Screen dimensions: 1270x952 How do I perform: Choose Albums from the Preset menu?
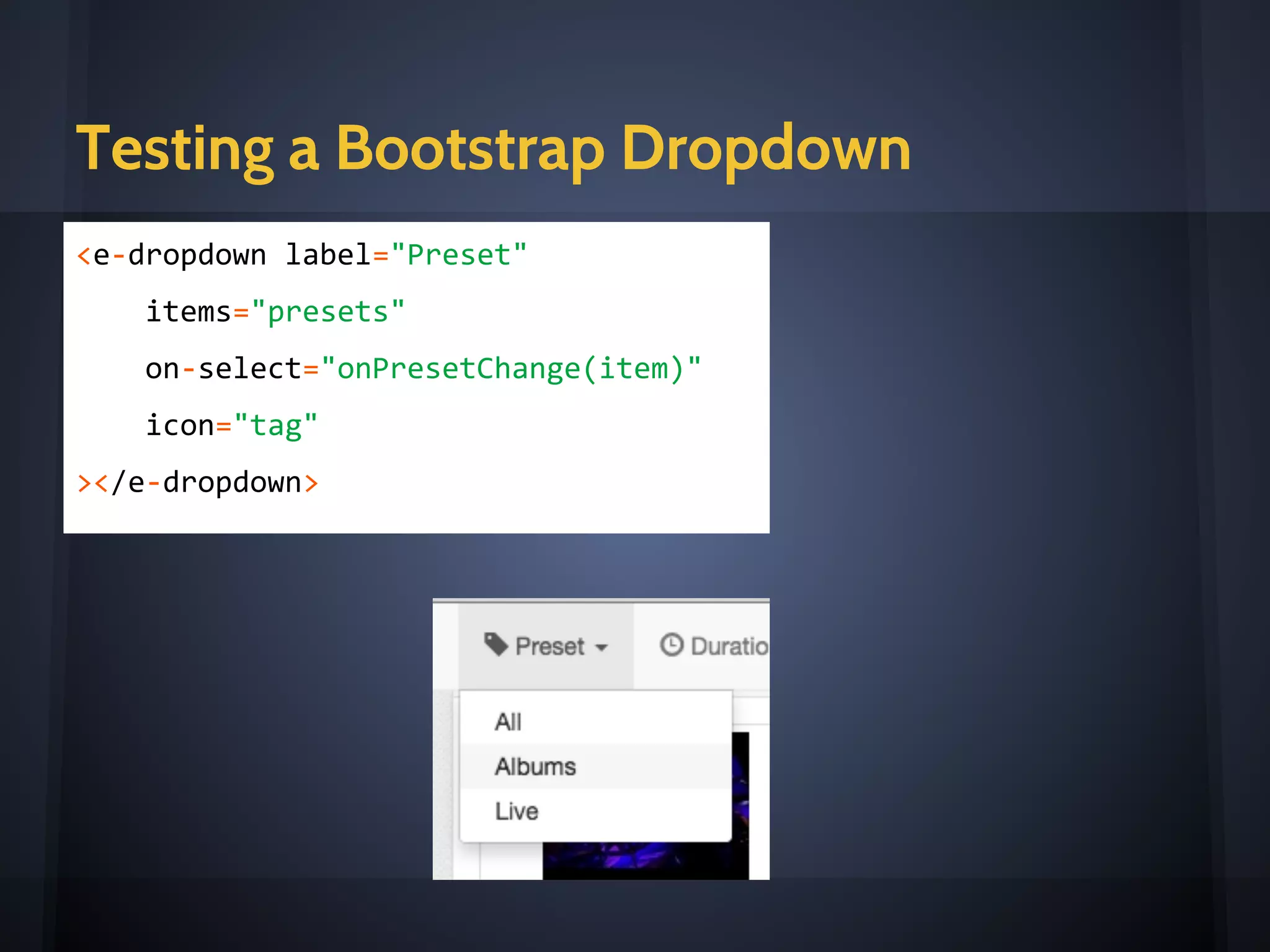coord(535,767)
